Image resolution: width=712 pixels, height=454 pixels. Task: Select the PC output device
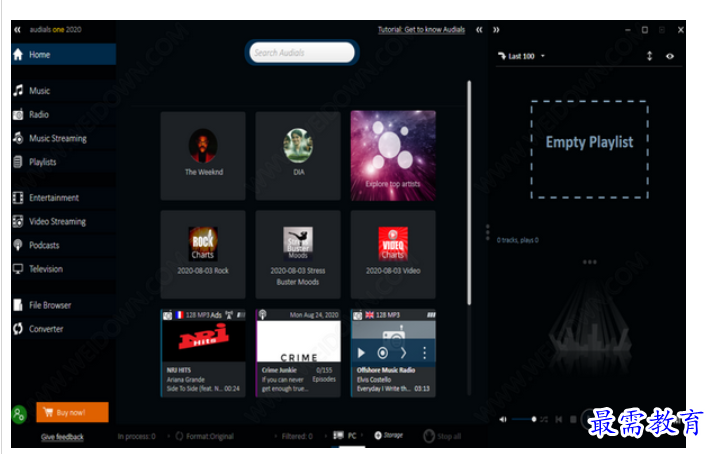[x=345, y=435]
